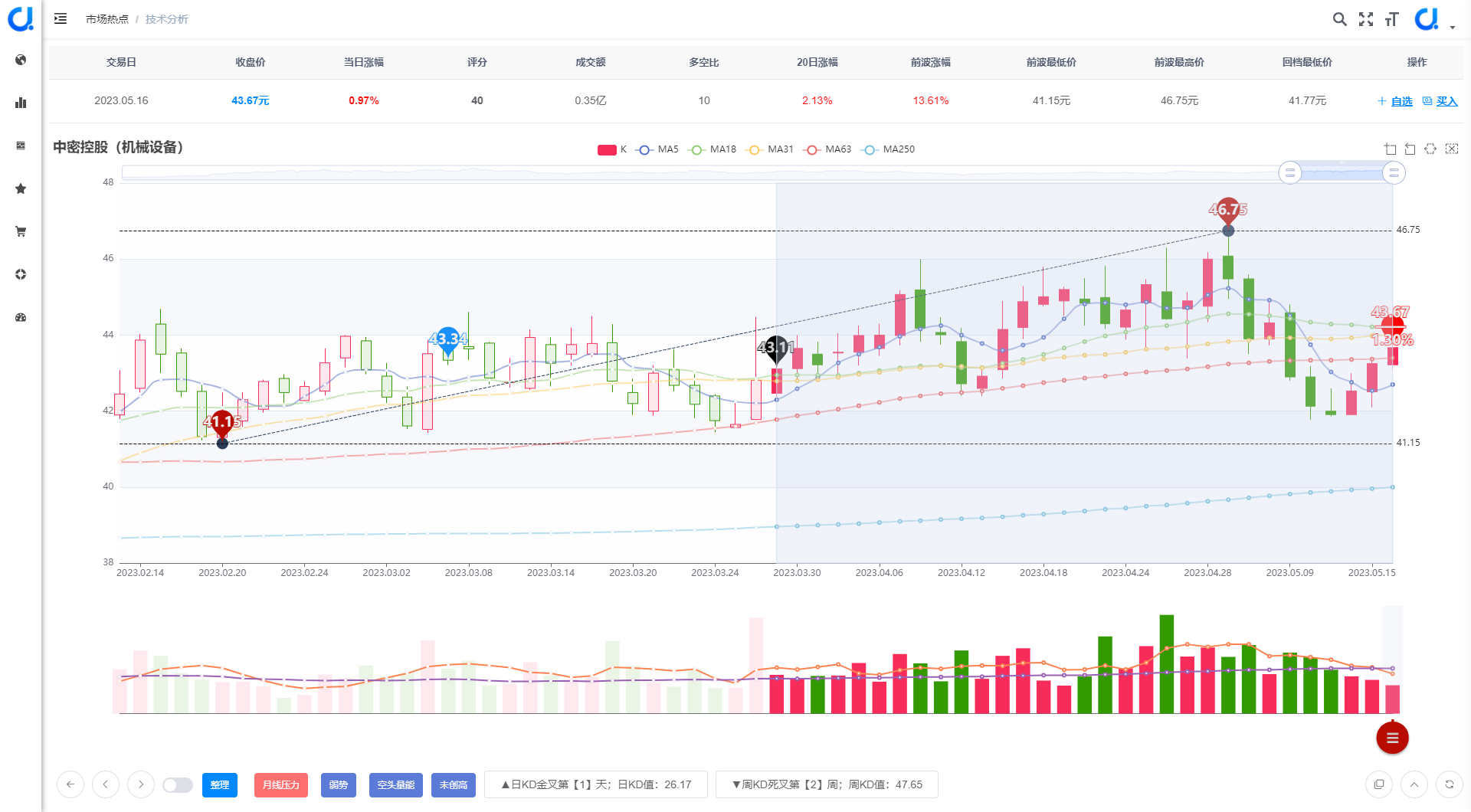Open the font size setting icon
The width and height of the screenshot is (1471, 812).
[1391, 19]
